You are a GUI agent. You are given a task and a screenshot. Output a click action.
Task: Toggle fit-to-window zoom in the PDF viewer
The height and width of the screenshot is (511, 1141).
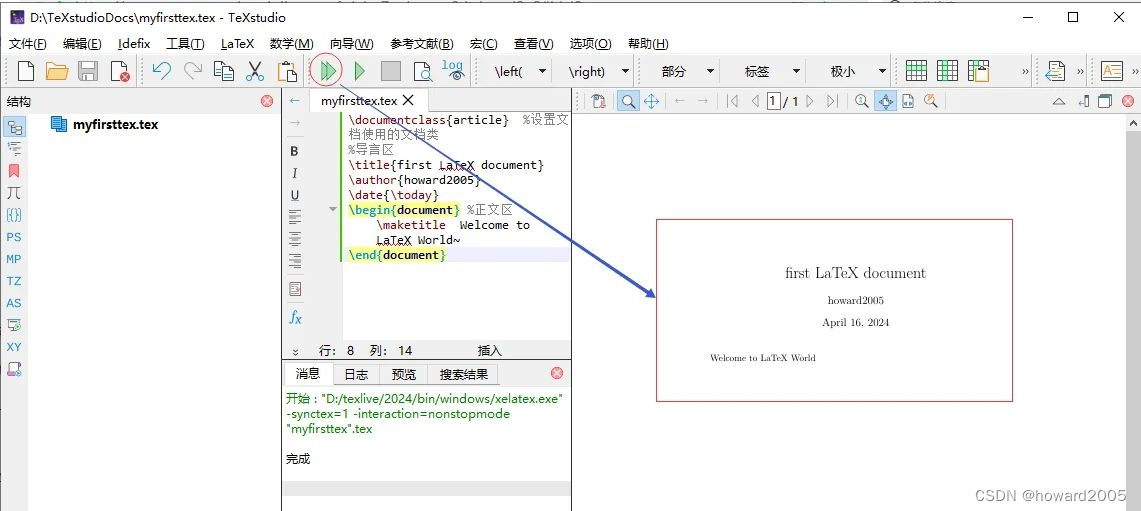click(885, 101)
